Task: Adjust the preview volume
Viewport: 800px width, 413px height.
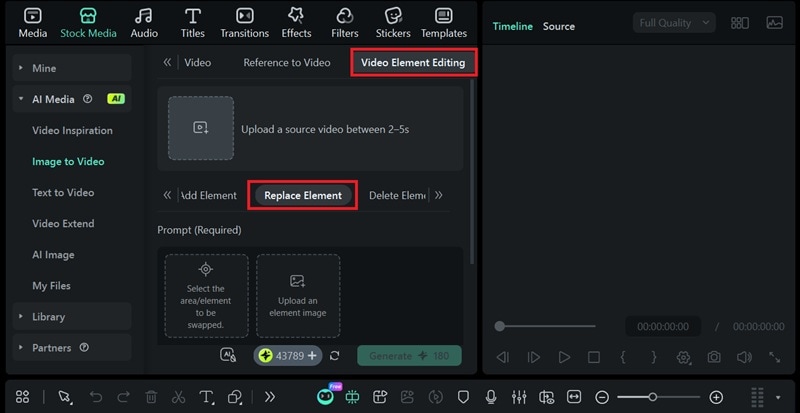Action: [744, 357]
